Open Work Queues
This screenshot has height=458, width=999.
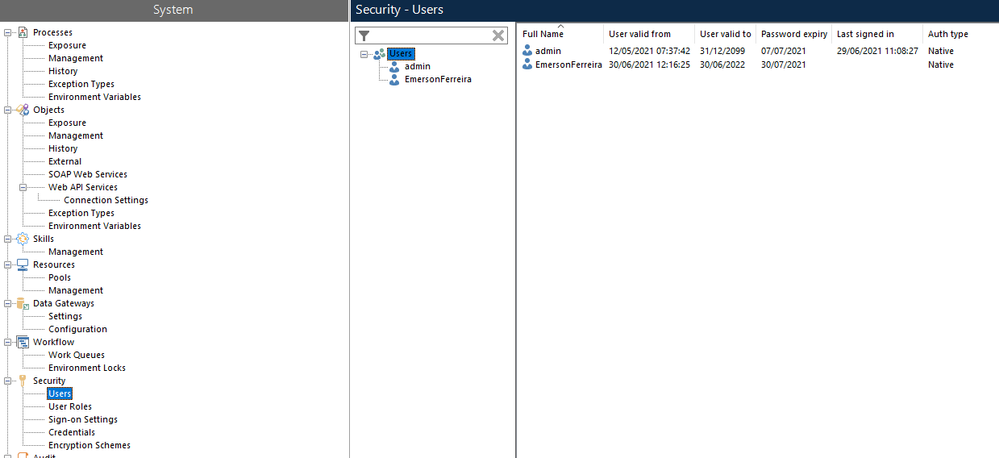point(76,355)
